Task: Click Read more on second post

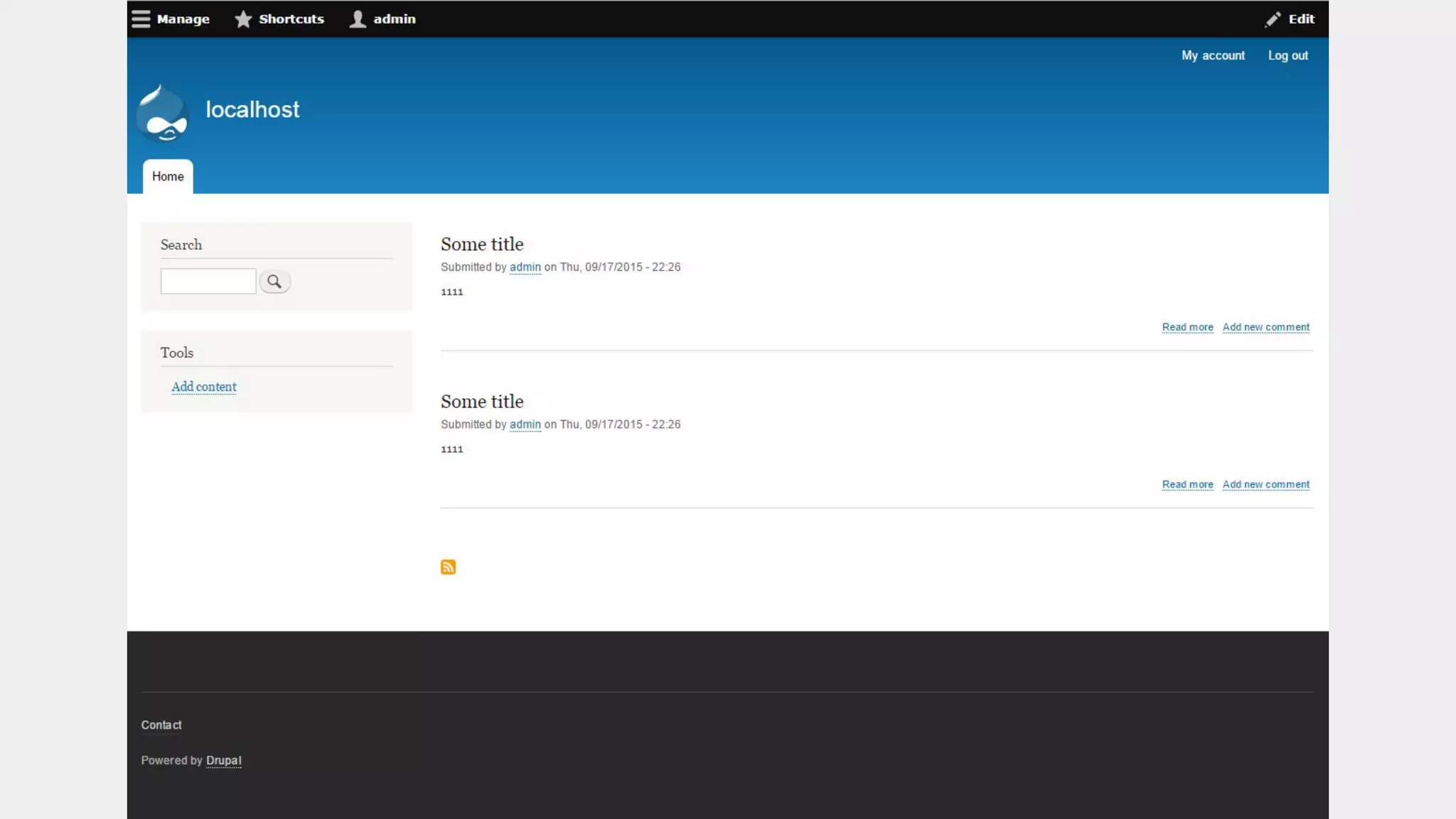Action: (1187, 484)
